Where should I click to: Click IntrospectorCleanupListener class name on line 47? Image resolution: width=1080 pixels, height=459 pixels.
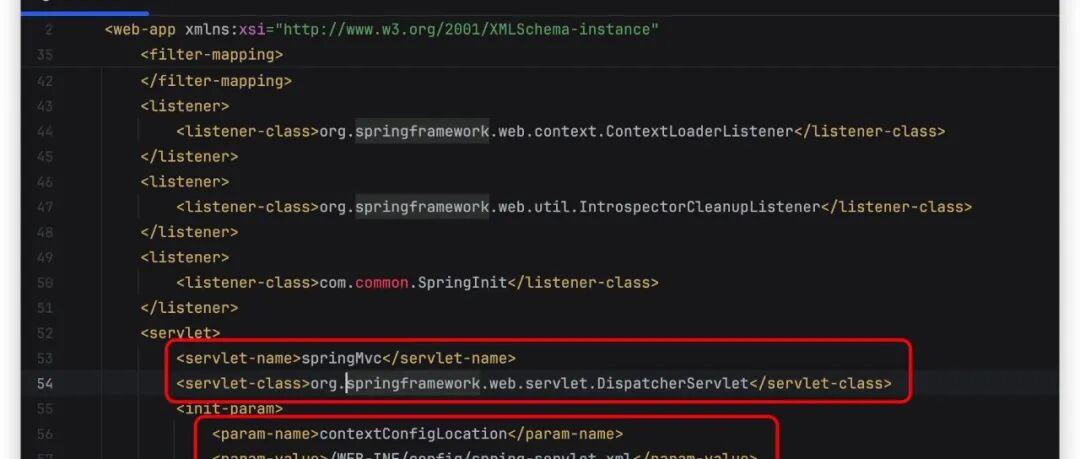point(699,207)
